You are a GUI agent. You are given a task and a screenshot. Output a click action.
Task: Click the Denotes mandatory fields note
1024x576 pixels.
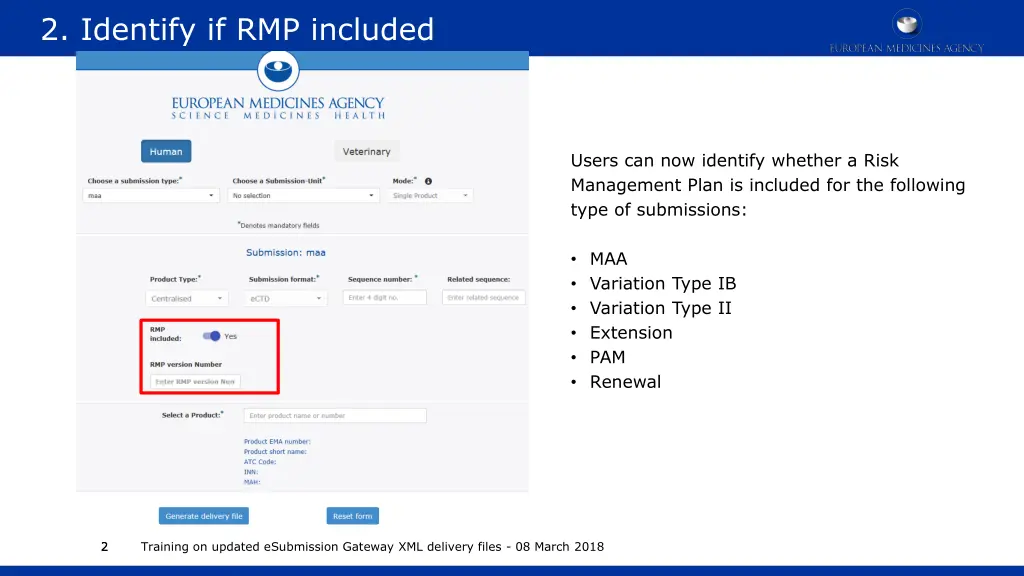(278, 225)
